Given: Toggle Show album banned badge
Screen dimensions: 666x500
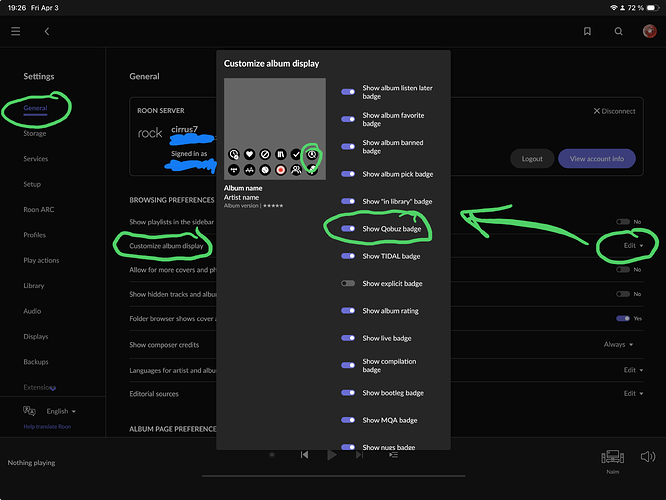Looking at the screenshot, I should click(x=348, y=147).
